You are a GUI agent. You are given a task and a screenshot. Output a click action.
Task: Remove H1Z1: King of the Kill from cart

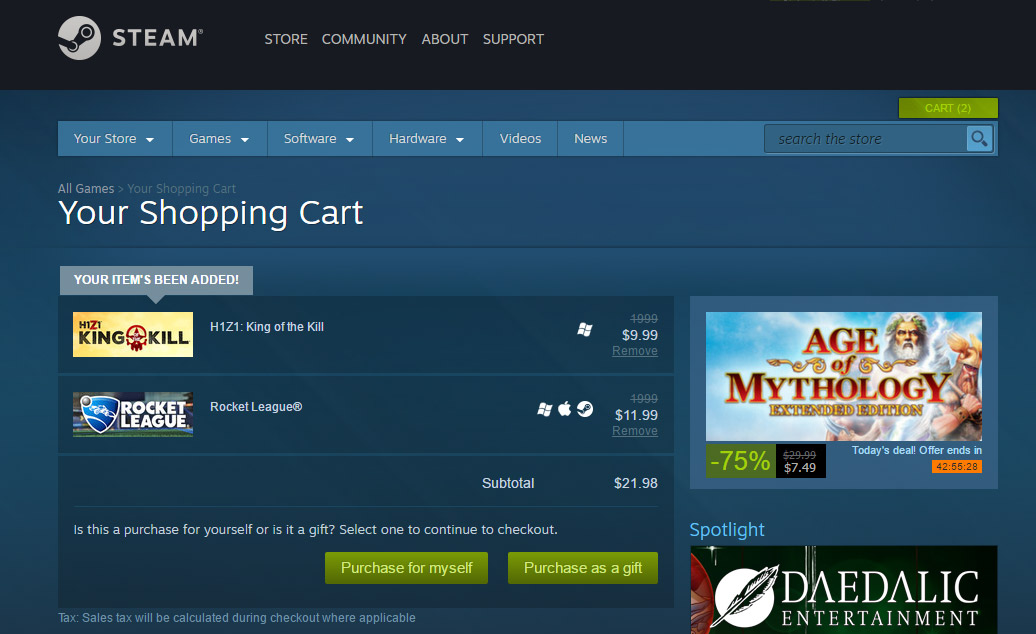(635, 351)
